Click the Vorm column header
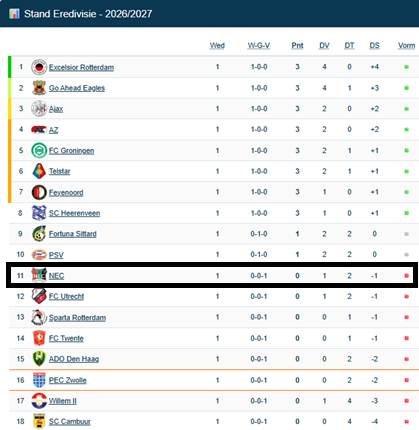 [x=406, y=46]
